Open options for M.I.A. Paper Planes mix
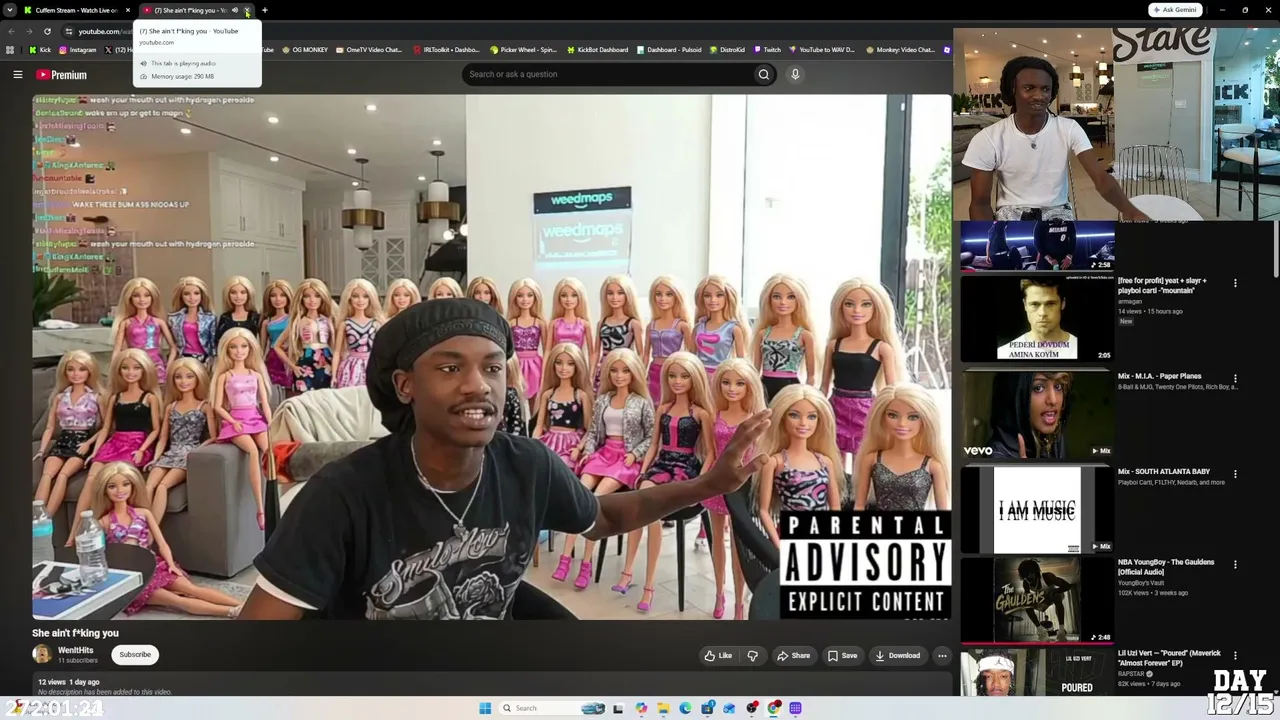The height and width of the screenshot is (720, 1280). (1235, 379)
